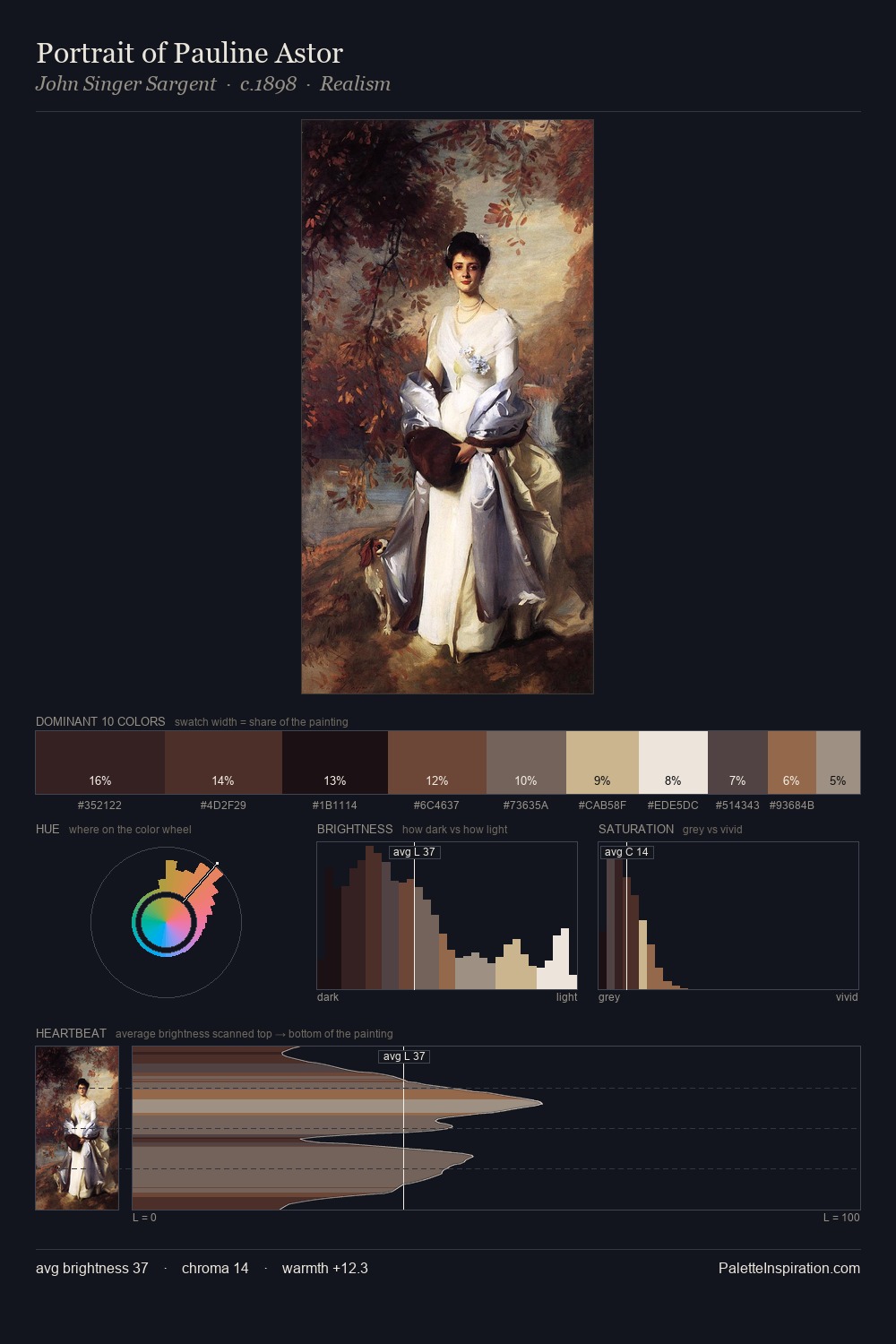Click the L = 100 axis label

coord(841,1218)
